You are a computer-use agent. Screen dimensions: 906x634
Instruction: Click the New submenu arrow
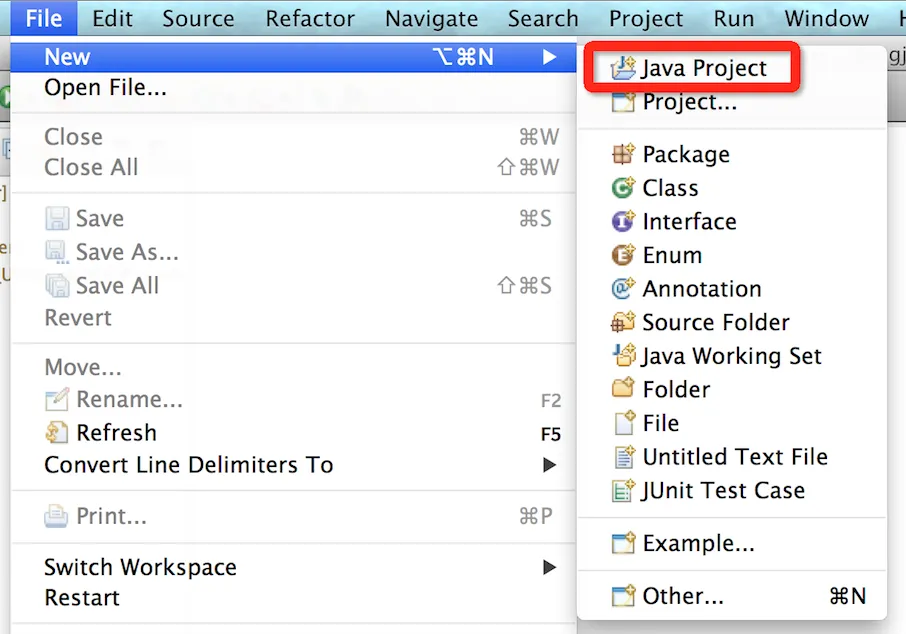[x=549, y=58]
